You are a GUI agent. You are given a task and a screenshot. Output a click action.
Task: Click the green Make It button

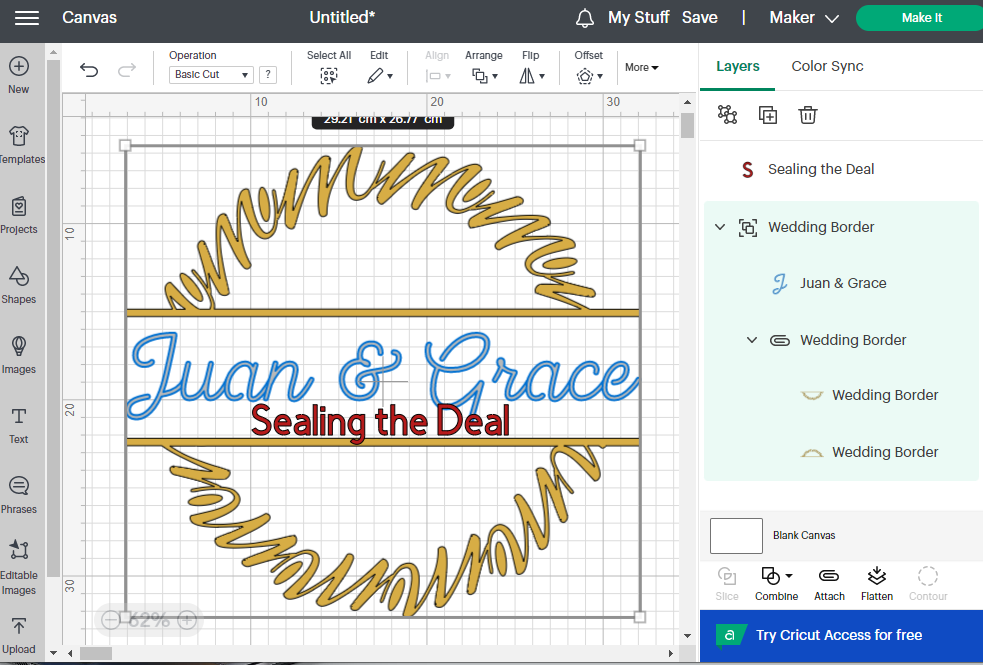pos(920,18)
